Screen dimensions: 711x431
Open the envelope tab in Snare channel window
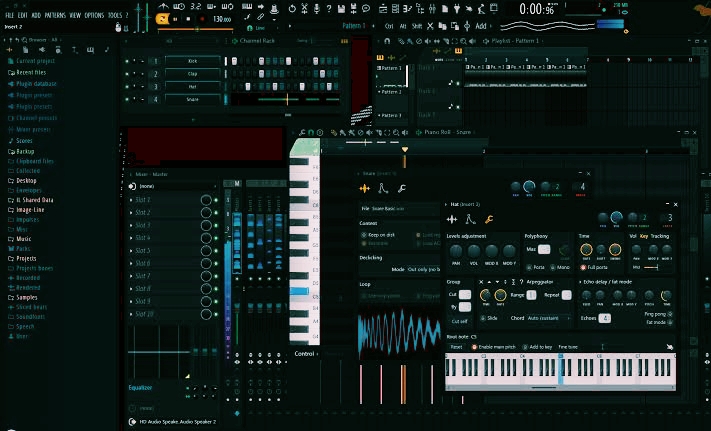[x=383, y=188]
